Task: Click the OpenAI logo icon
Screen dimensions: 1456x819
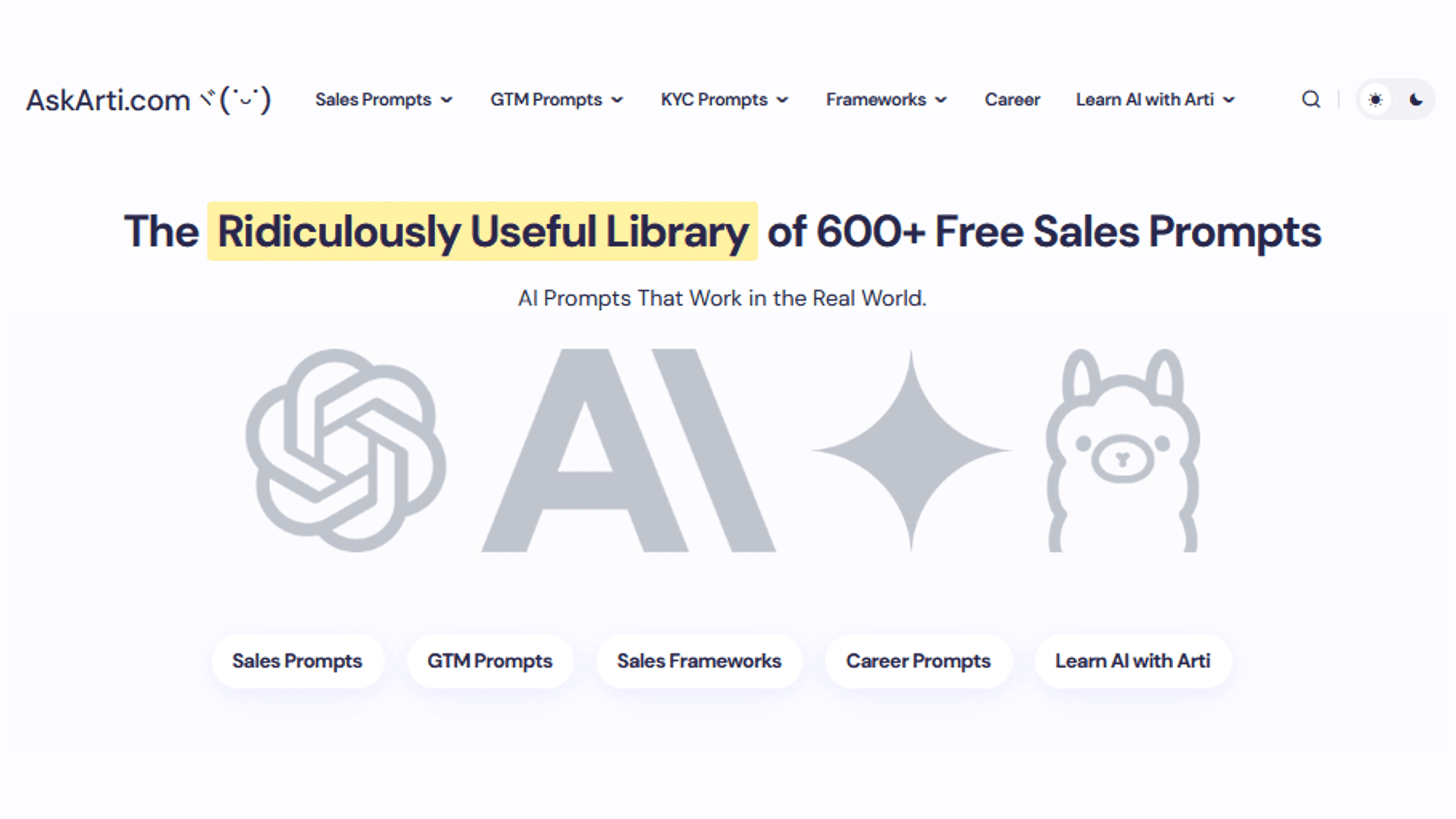Action: click(345, 450)
